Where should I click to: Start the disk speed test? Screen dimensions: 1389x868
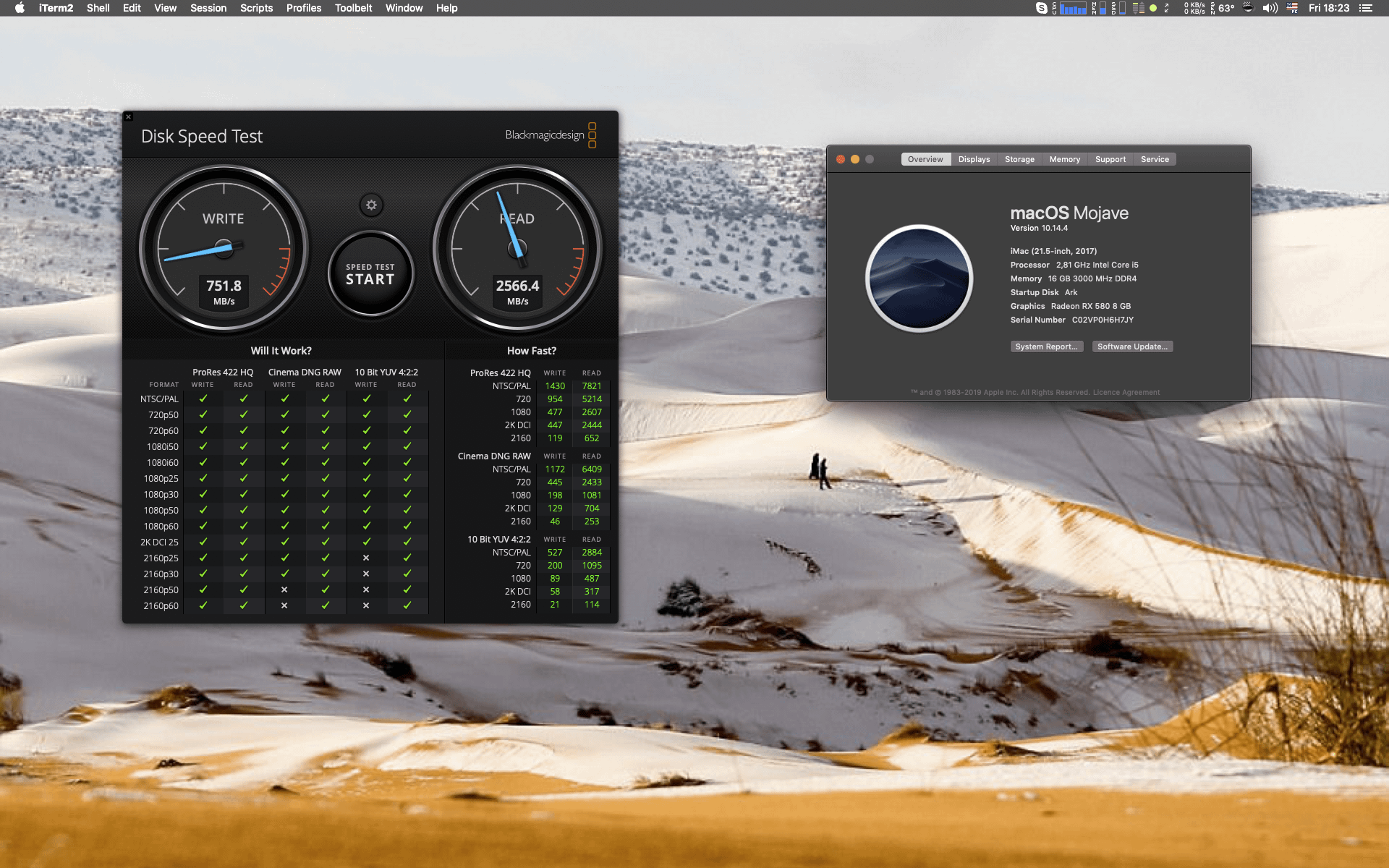(370, 274)
